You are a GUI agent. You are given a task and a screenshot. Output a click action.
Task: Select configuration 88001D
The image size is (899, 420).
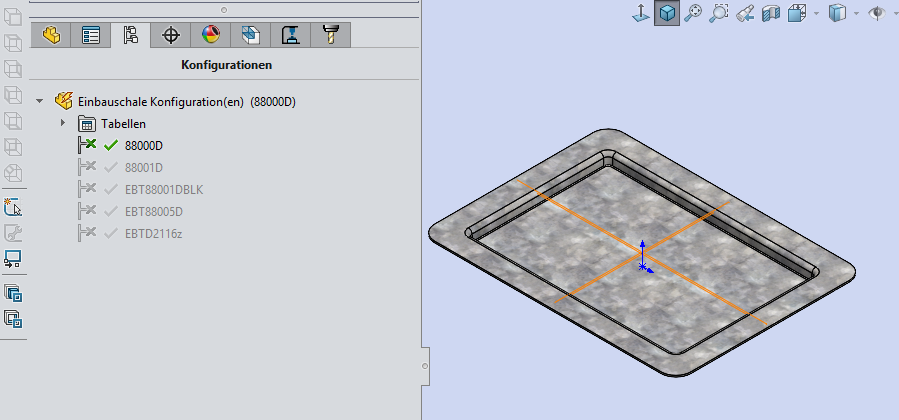coord(143,168)
